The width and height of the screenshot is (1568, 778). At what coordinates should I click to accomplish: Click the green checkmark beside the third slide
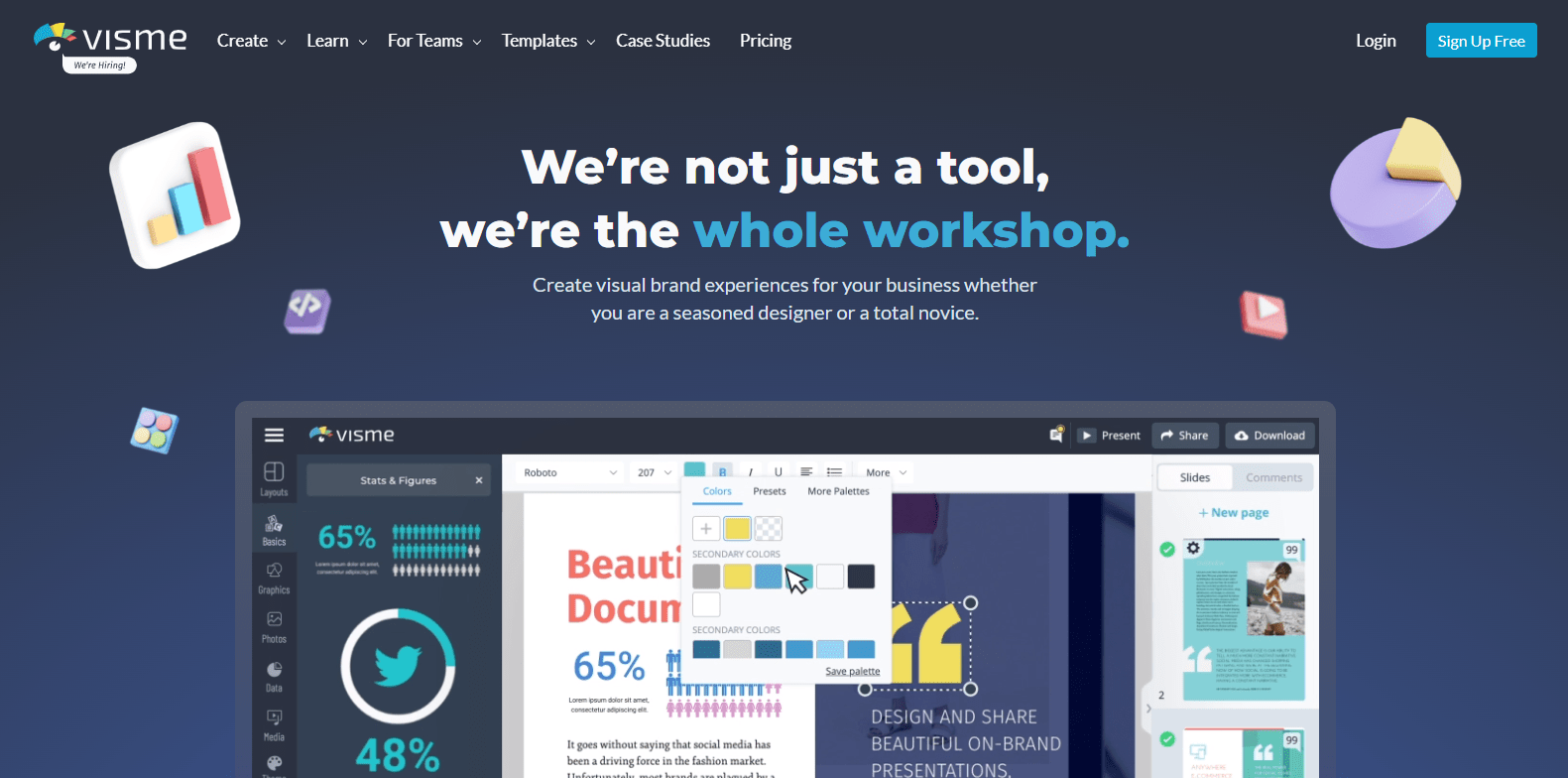point(1167,739)
